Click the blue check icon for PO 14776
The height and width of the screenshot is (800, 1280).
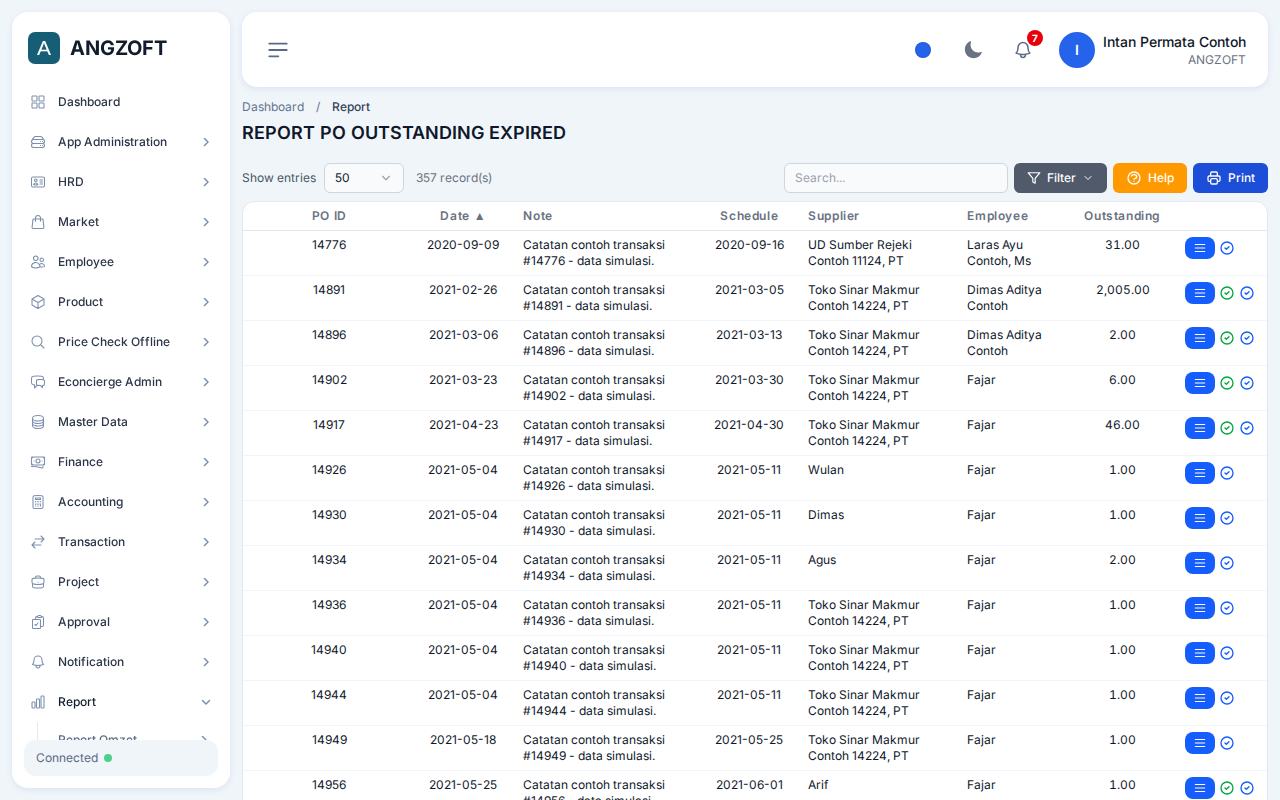1227,248
